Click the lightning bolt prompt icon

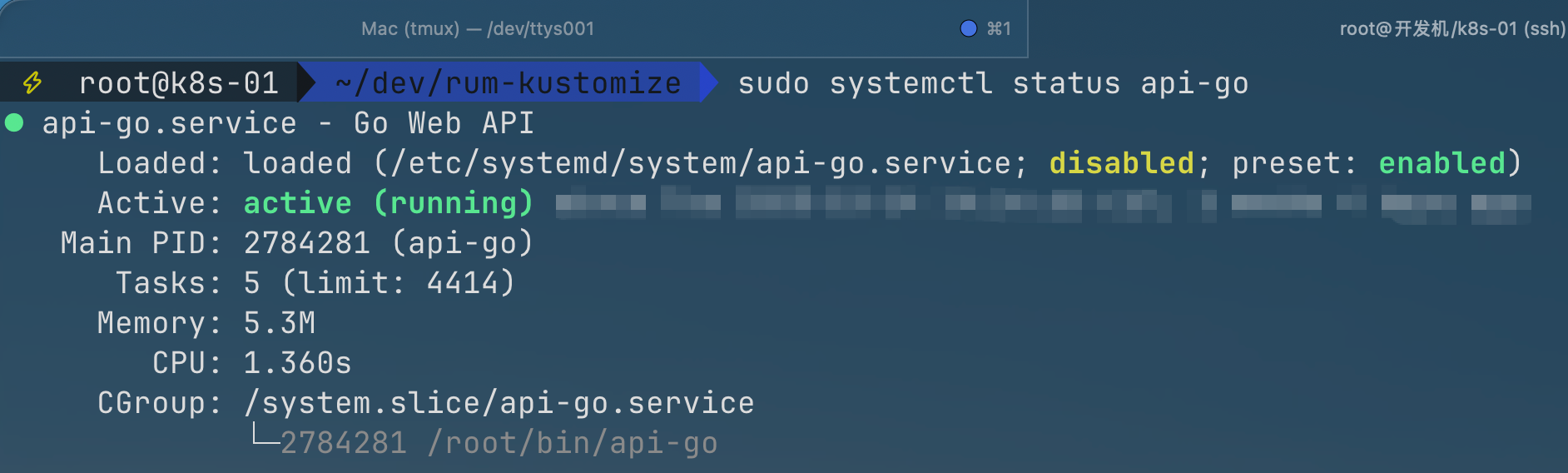pyautogui.click(x=32, y=82)
